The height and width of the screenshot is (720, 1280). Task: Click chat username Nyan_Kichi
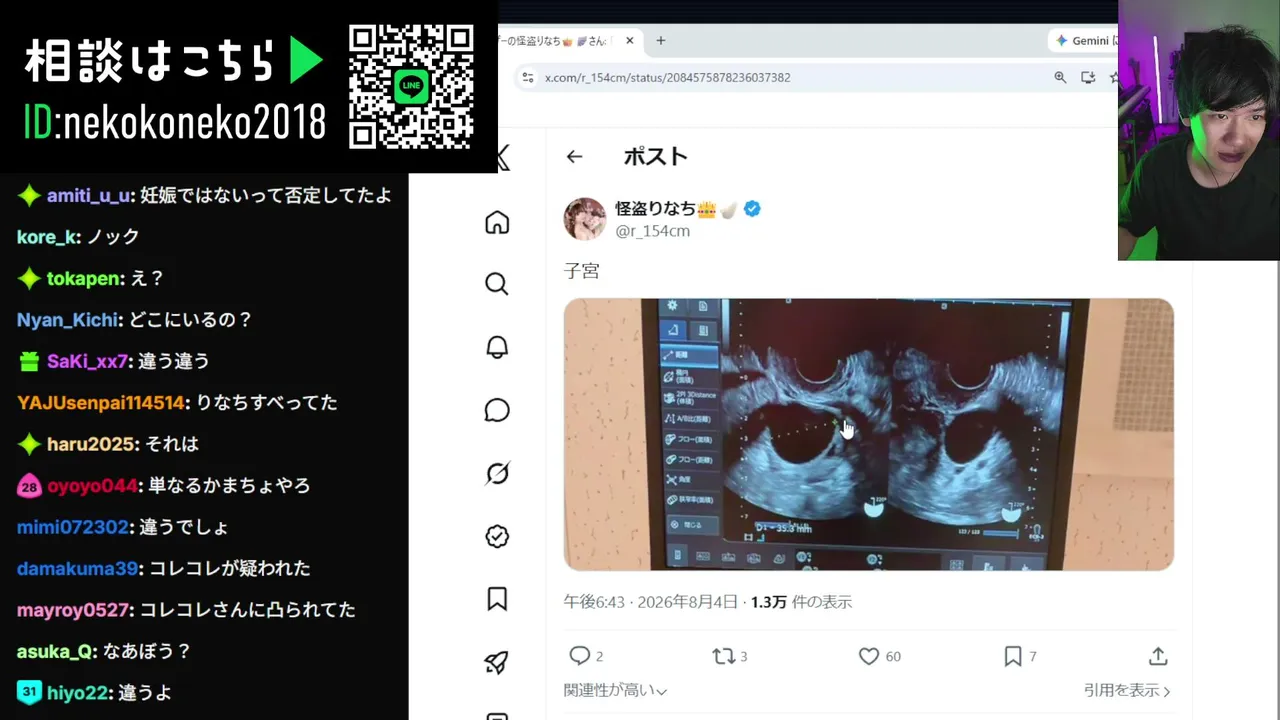[69, 320]
